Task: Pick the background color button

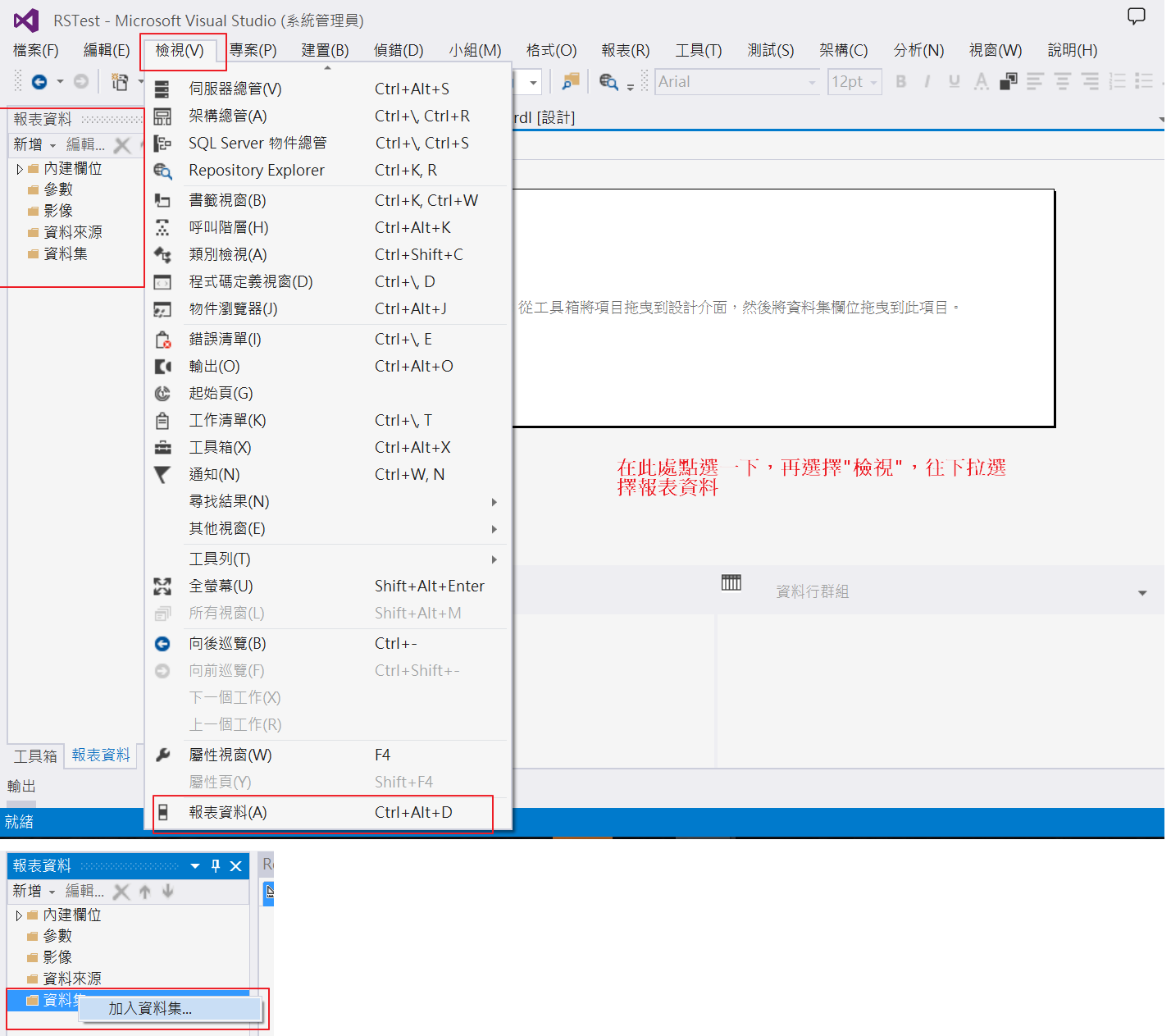Action: (1009, 81)
